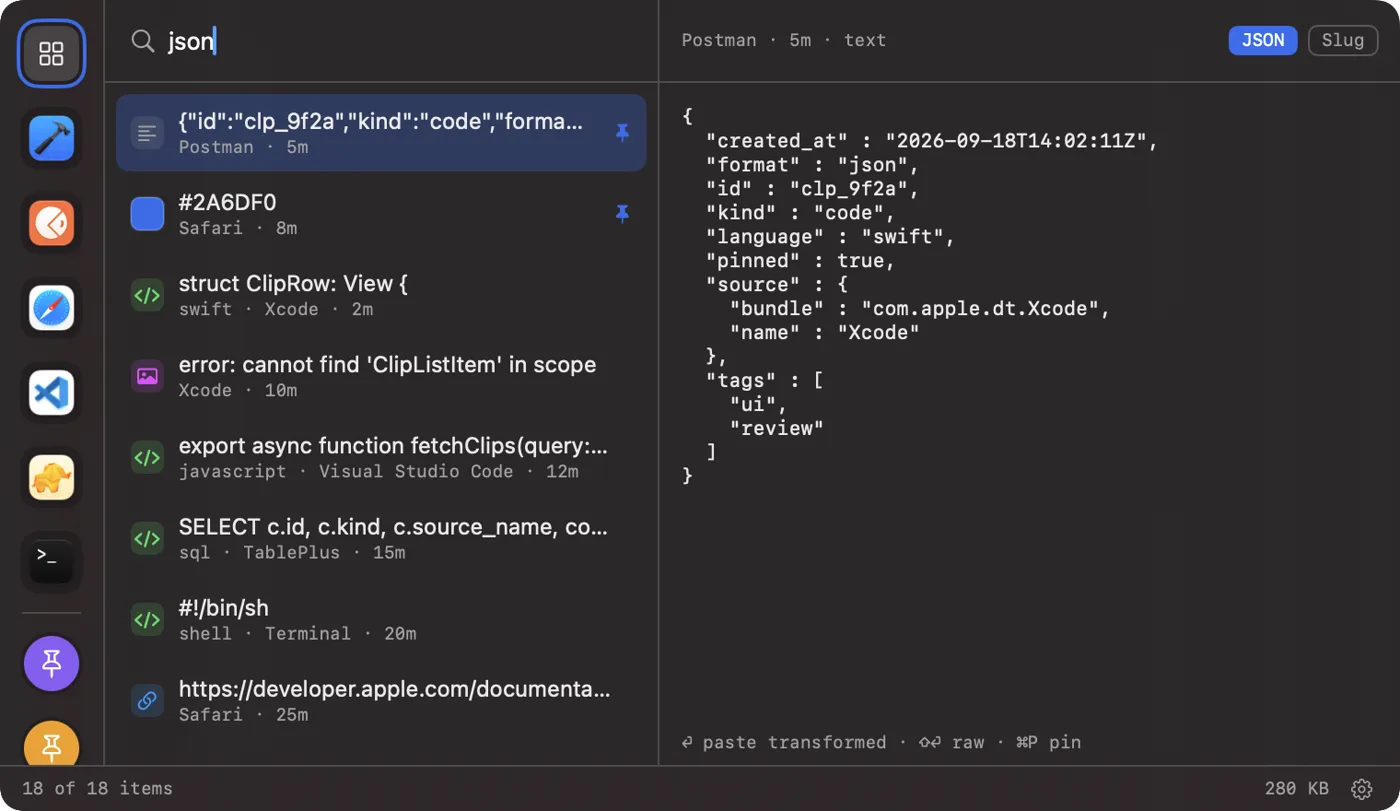Switch preview to Slug transform

[1343, 40]
